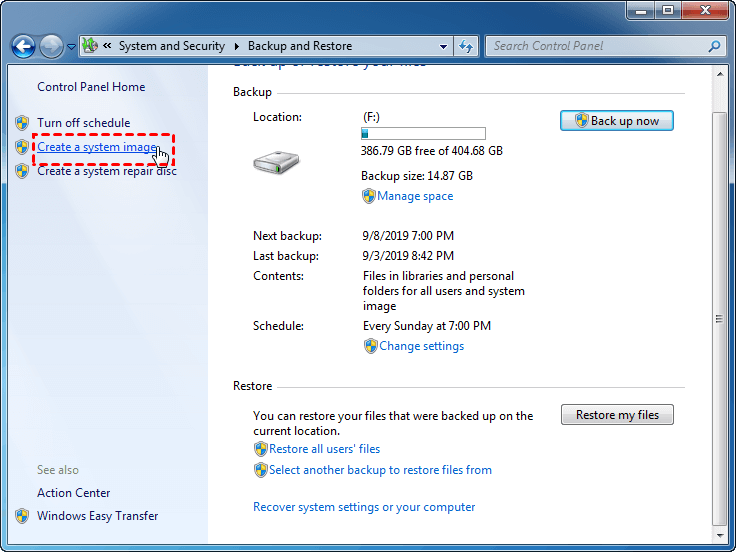The width and height of the screenshot is (736, 552).
Task: Expand the breadcrumb chevron before System and Security
Action: 106,46
